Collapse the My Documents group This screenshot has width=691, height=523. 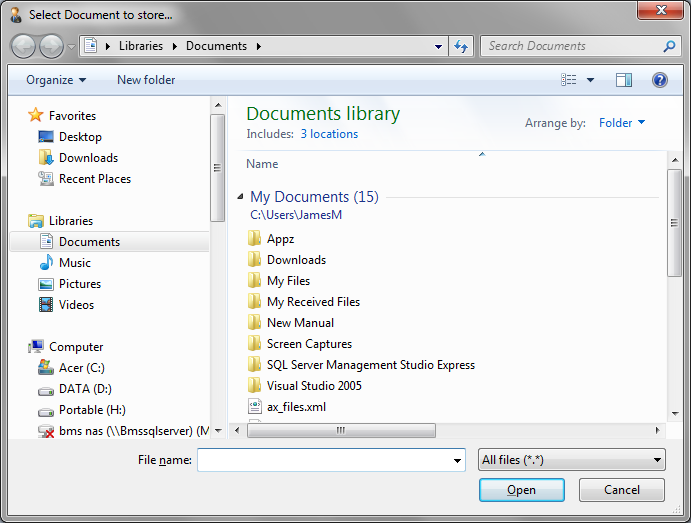click(240, 197)
